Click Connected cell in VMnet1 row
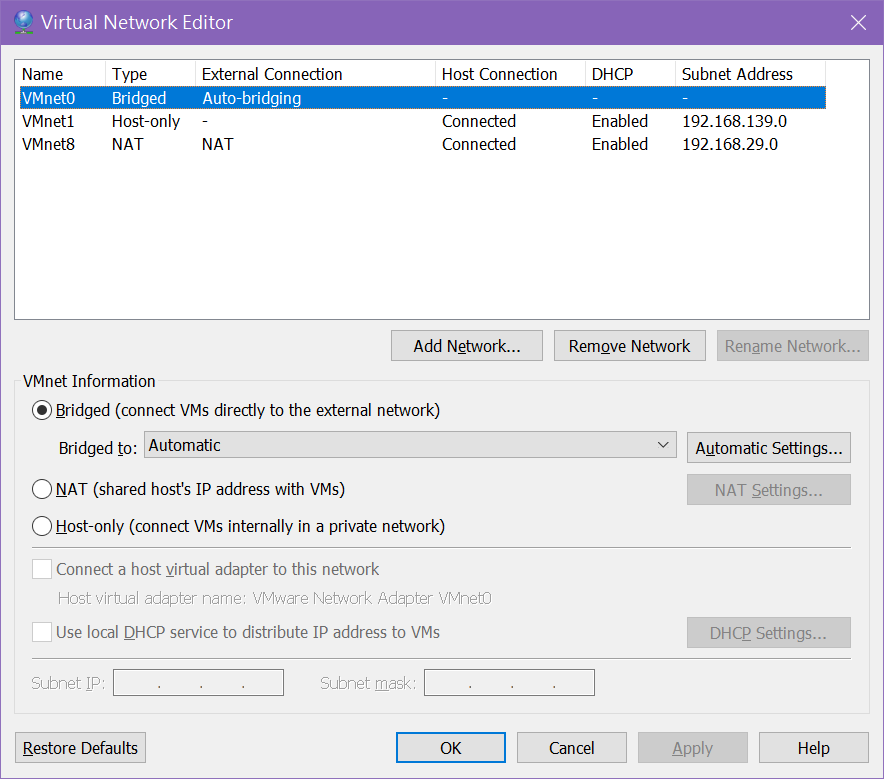Screen dimensions: 884x779 pos(479,121)
